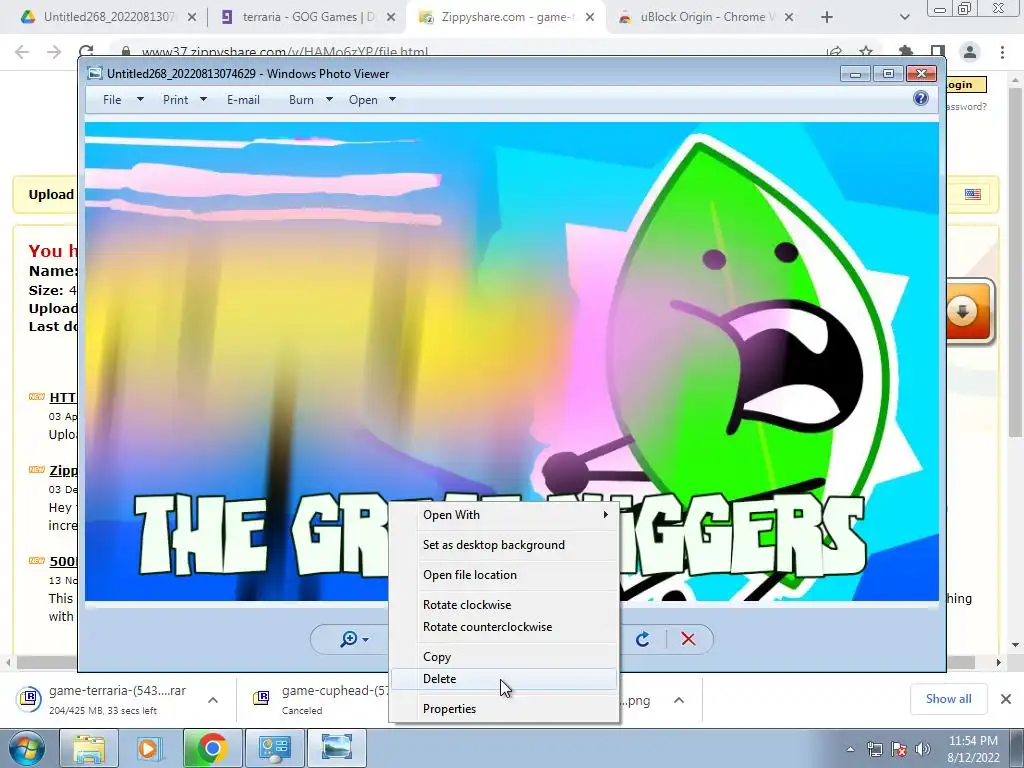The image size is (1024, 768).
Task: Click the Chrome address bar URL
Action: point(285,52)
